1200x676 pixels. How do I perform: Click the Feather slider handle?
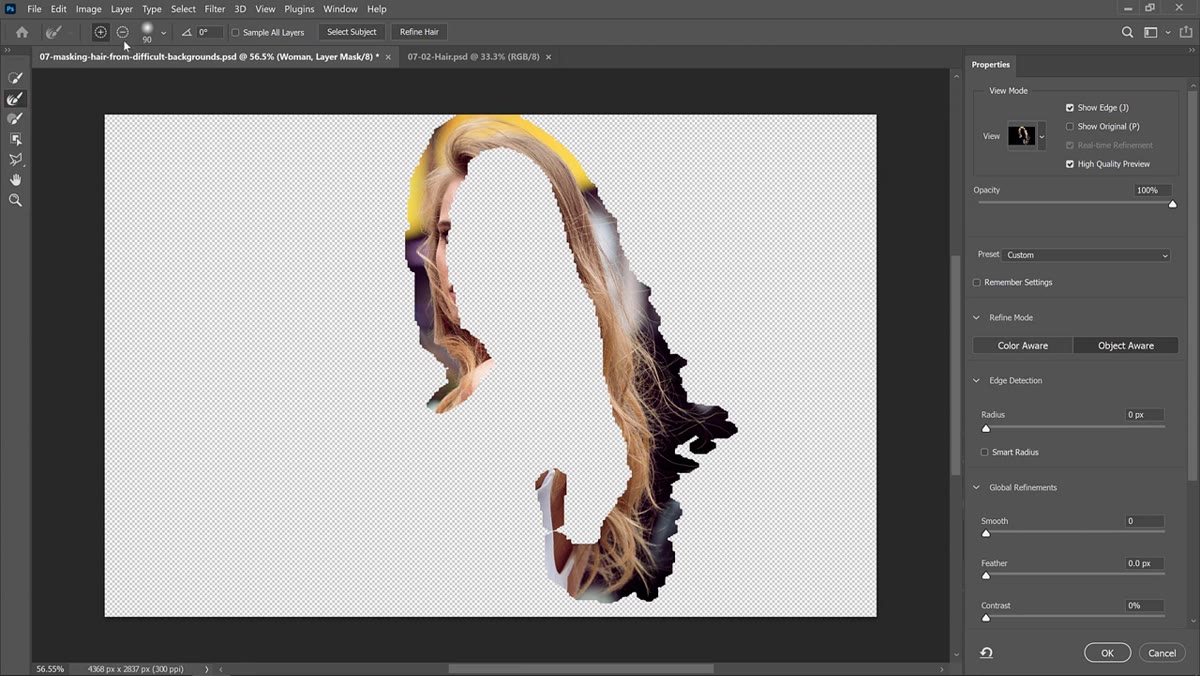(986, 576)
